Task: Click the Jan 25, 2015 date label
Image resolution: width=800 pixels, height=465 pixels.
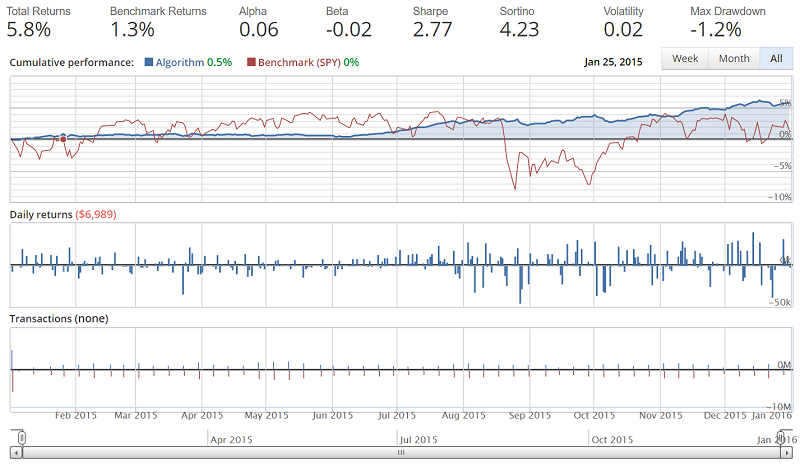Action: coord(613,61)
